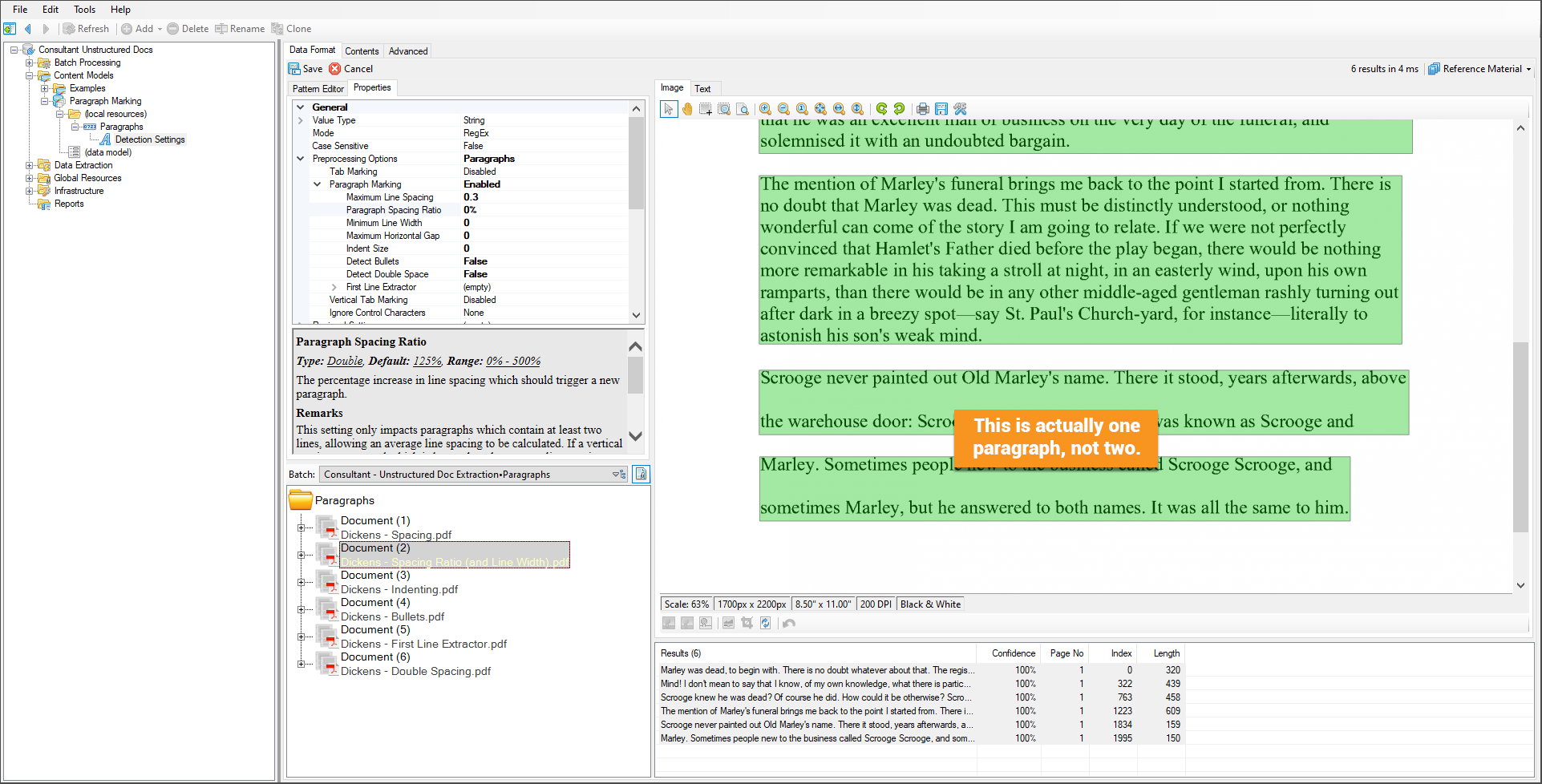Screen dimensions: 1542x784
Task: Click the zoom out magnifier icon
Action: [x=783, y=109]
